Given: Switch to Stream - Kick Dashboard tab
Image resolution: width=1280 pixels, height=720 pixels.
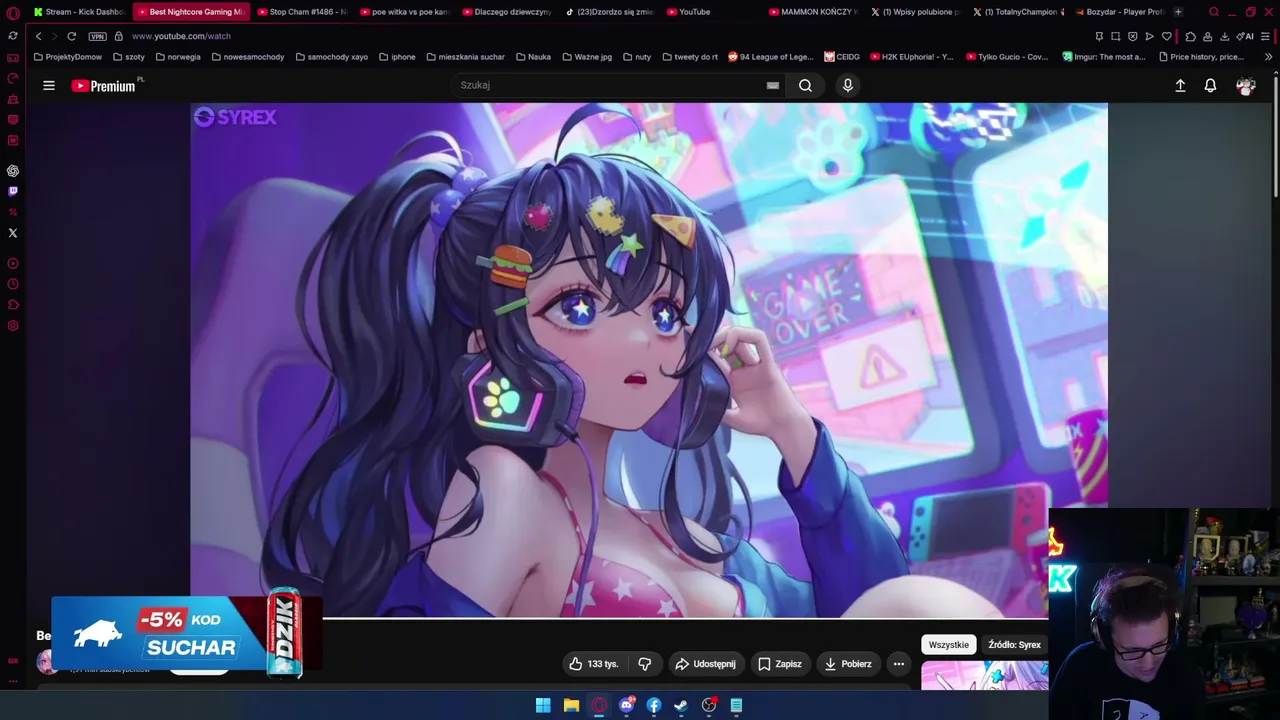Looking at the screenshot, I should point(79,12).
